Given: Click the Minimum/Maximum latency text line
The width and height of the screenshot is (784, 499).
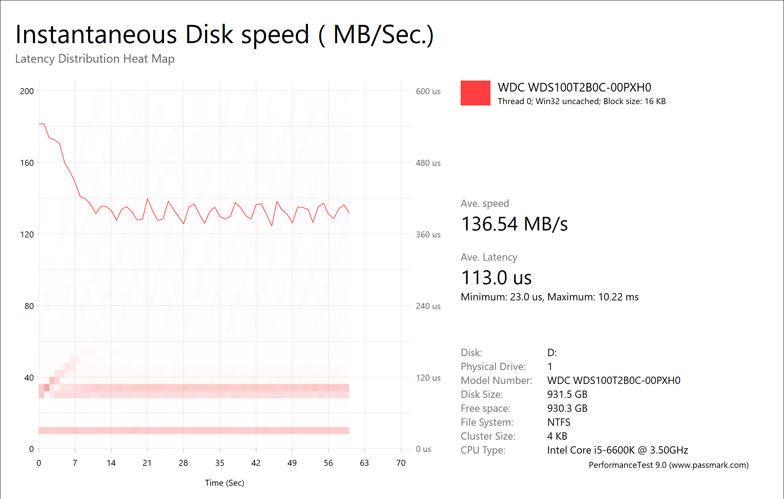Looking at the screenshot, I should tap(549, 297).
